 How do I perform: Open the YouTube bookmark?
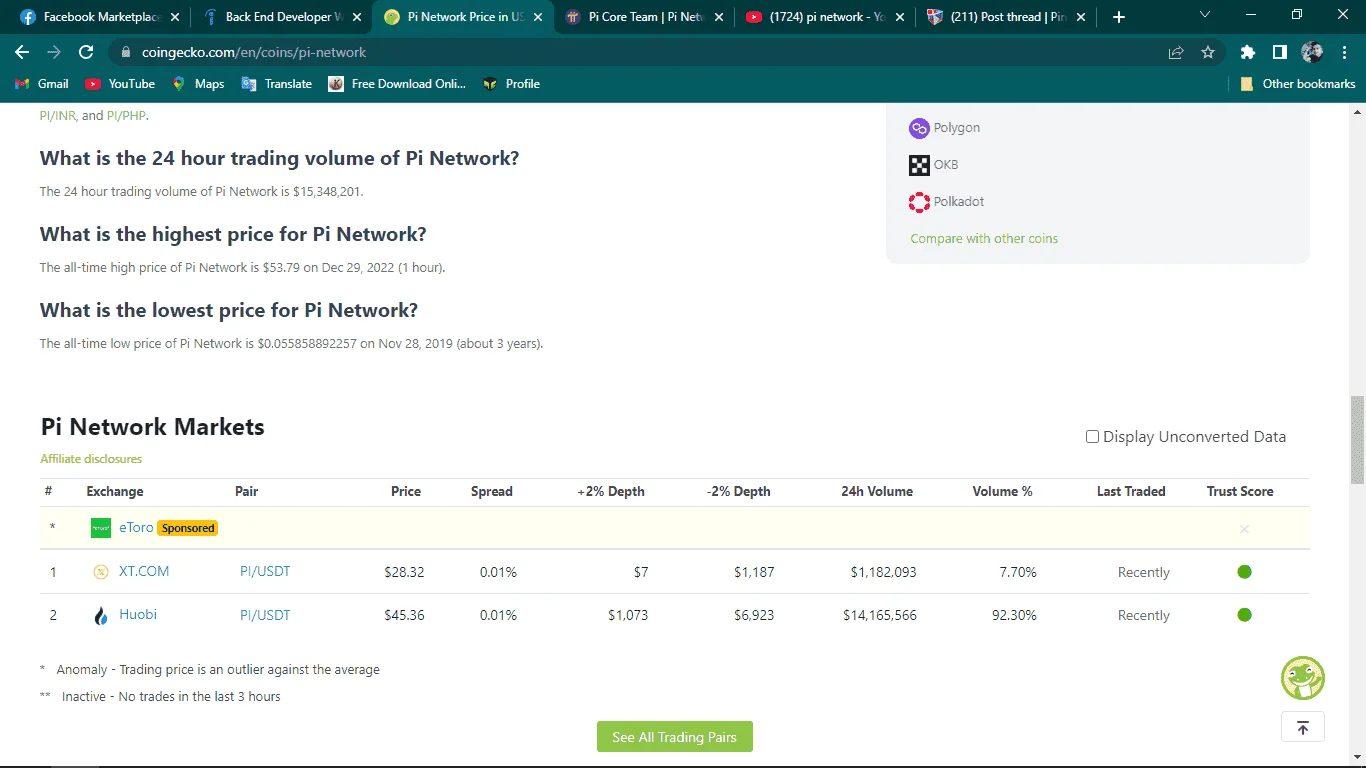pos(120,84)
